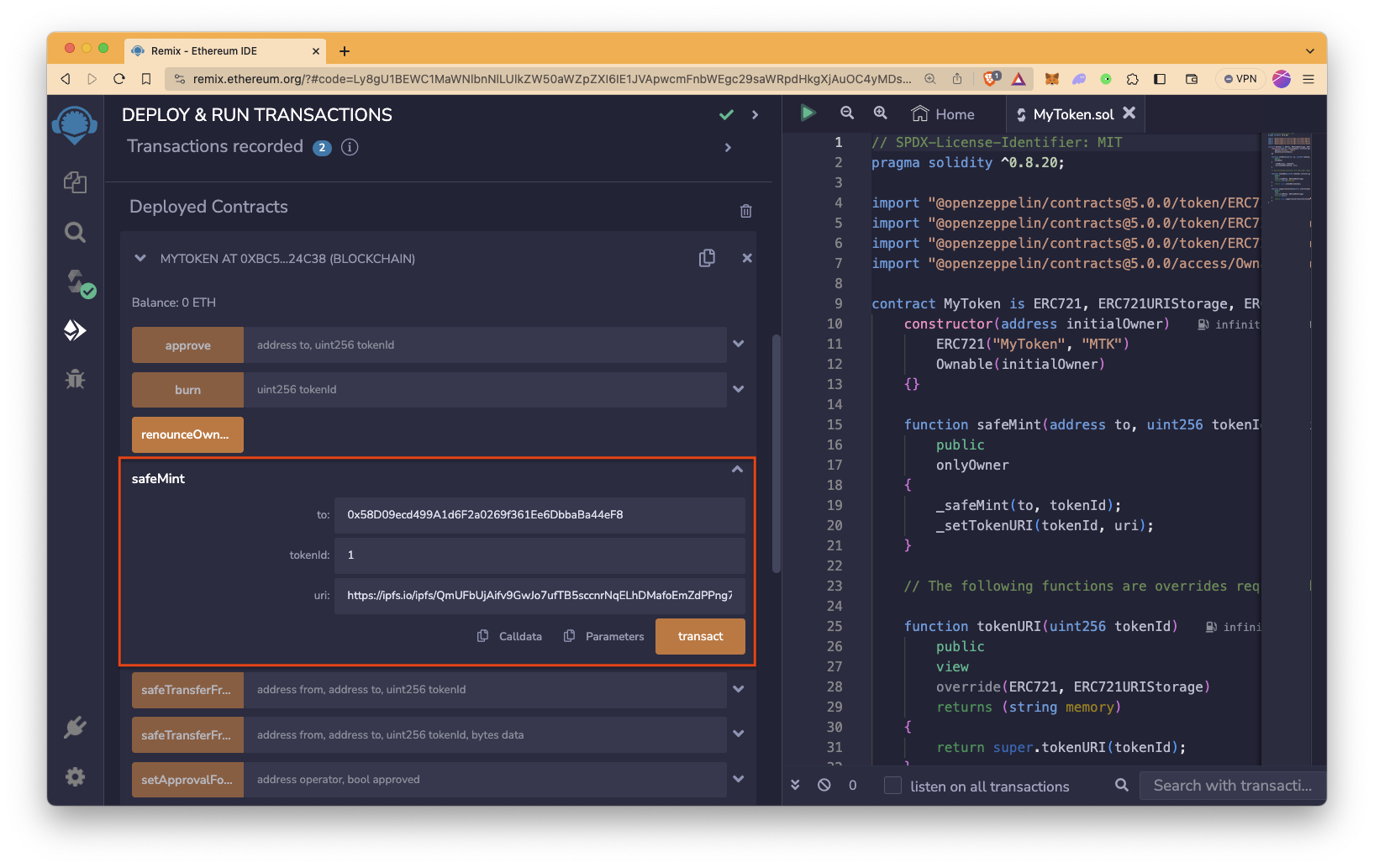
Task: Switch to the Home editor tab
Action: click(x=944, y=114)
